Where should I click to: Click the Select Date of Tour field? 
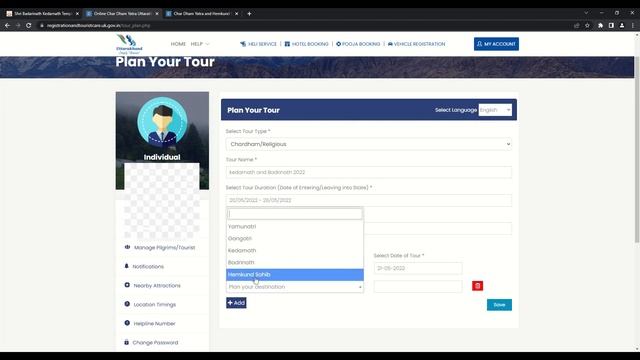tap(418, 268)
